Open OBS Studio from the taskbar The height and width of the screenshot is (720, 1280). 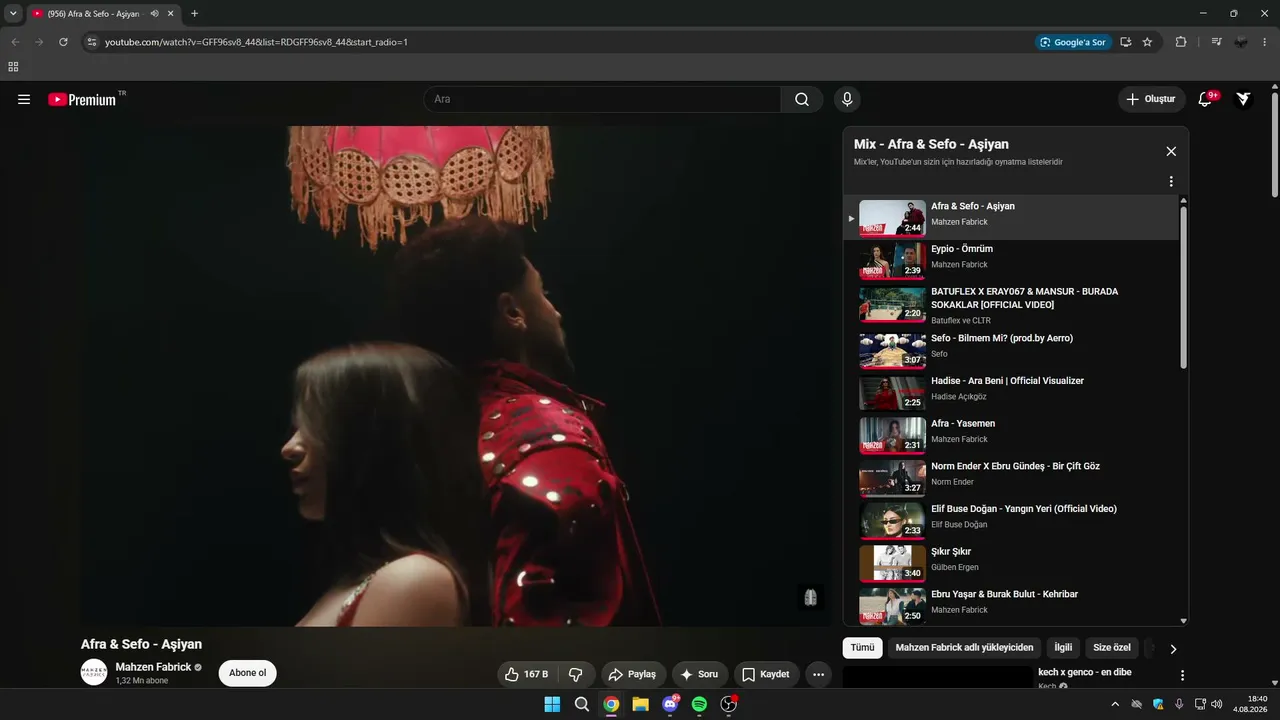coord(729,704)
